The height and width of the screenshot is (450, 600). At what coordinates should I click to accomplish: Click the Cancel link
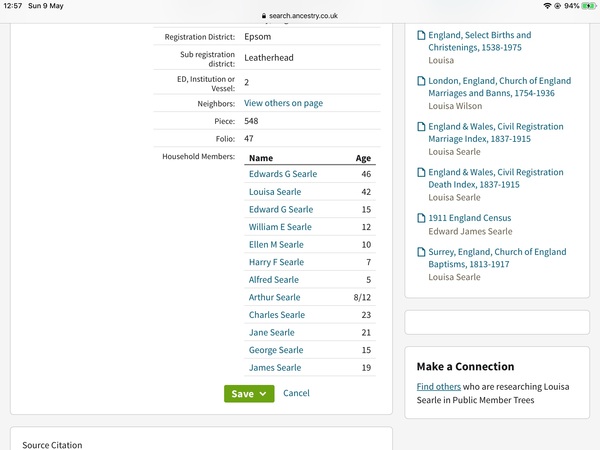[296, 394]
